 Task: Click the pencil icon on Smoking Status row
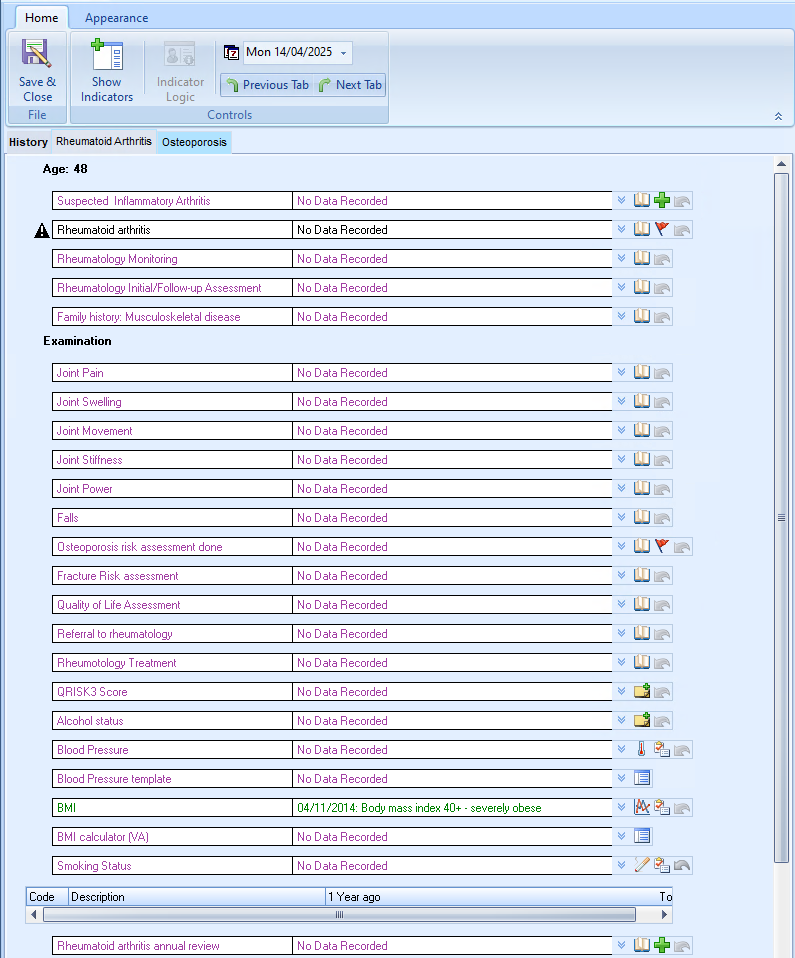642,865
